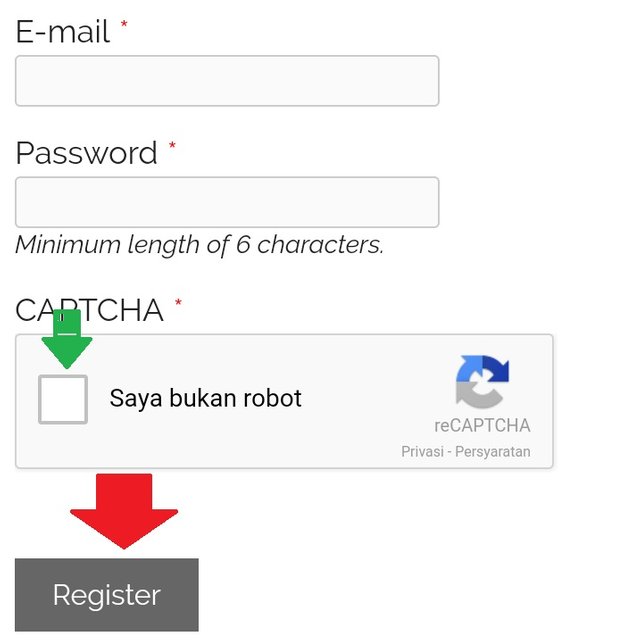Click the red asterisk beside CAPTCHA
Viewport: 640px width, 640px height.
(178, 304)
